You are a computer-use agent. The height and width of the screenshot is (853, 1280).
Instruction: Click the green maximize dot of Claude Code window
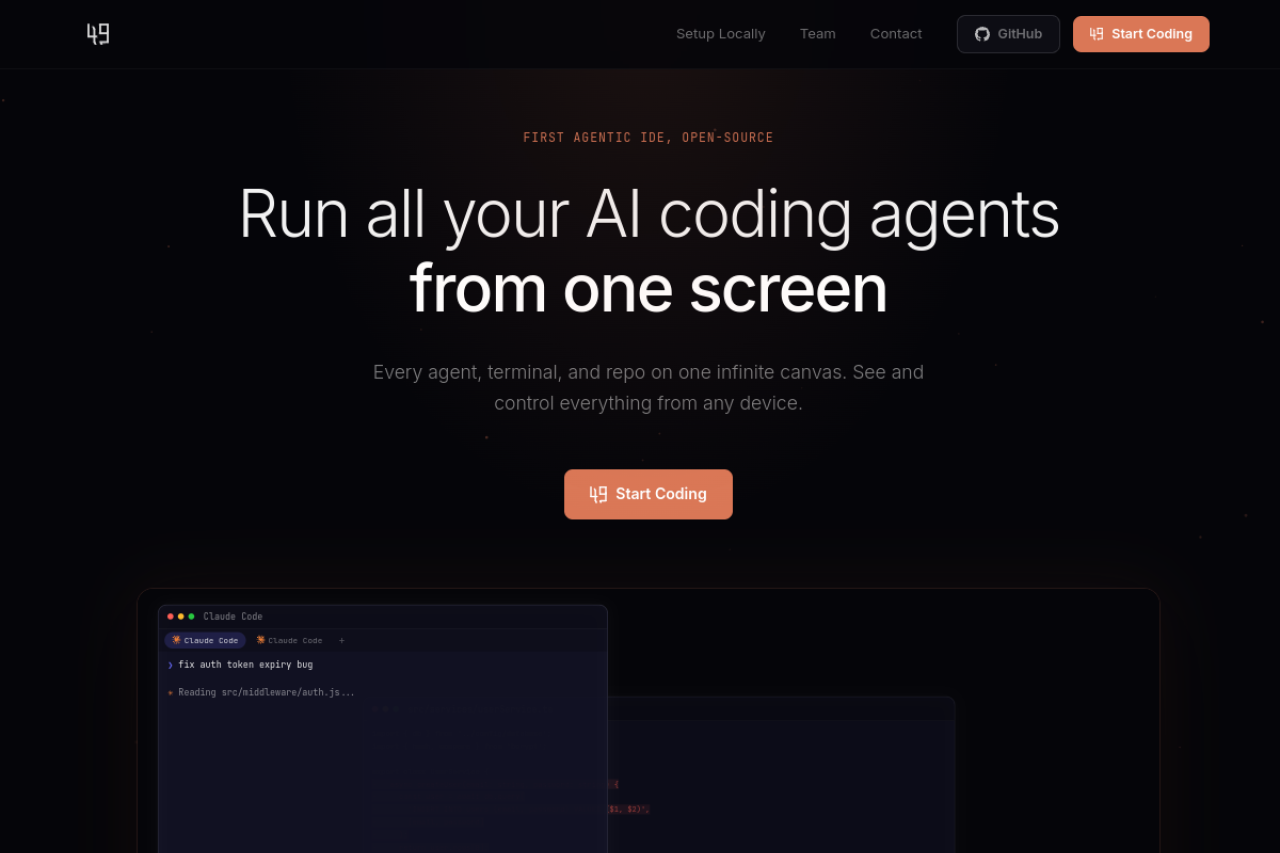[192, 616]
